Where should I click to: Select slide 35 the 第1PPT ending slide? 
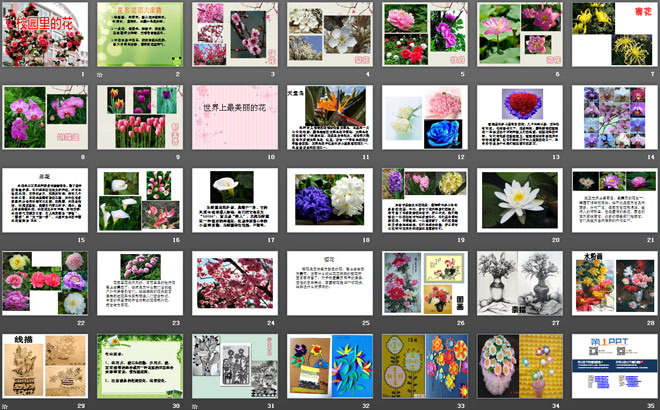615,366
